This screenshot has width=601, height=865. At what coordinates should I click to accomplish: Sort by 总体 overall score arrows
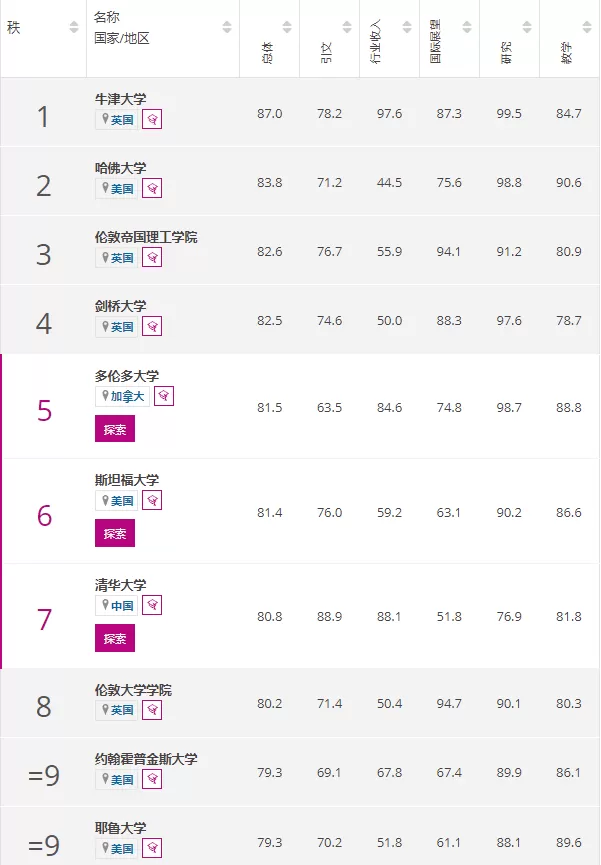[x=286, y=26]
